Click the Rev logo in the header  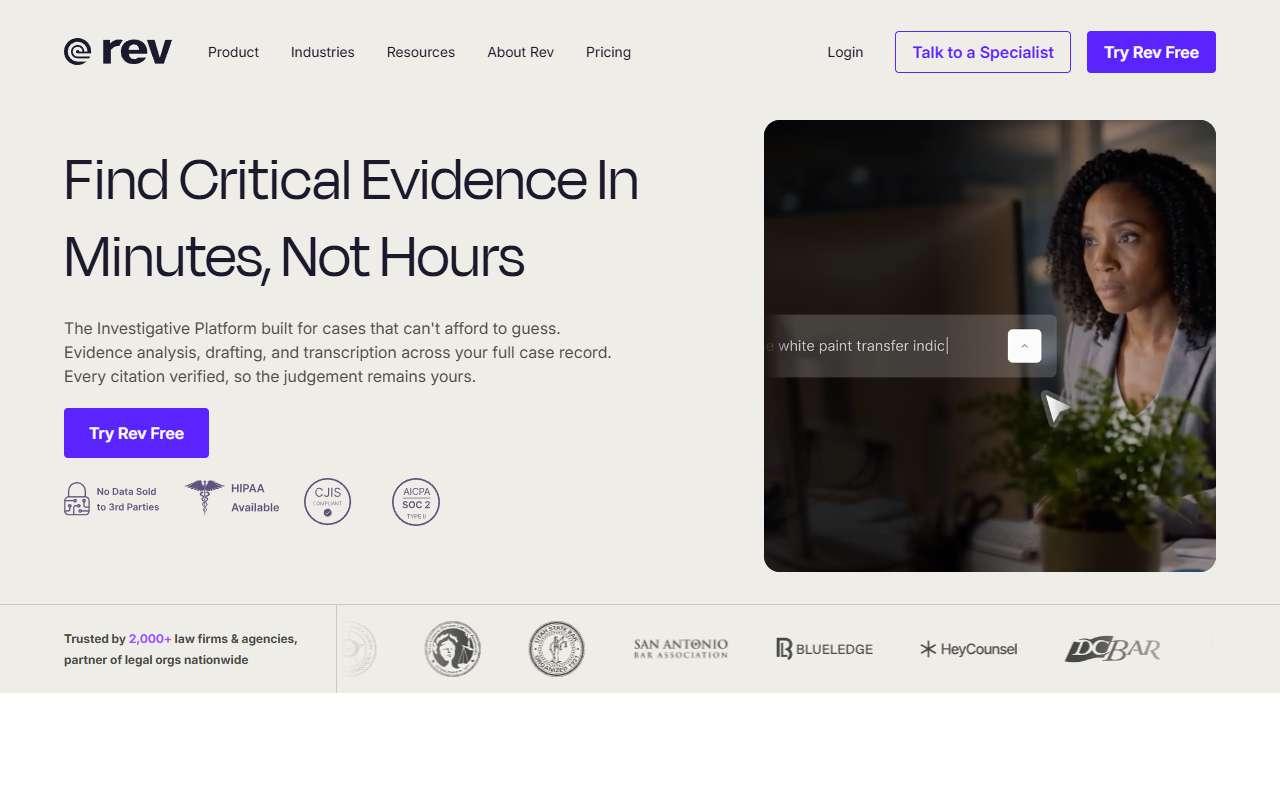(118, 52)
